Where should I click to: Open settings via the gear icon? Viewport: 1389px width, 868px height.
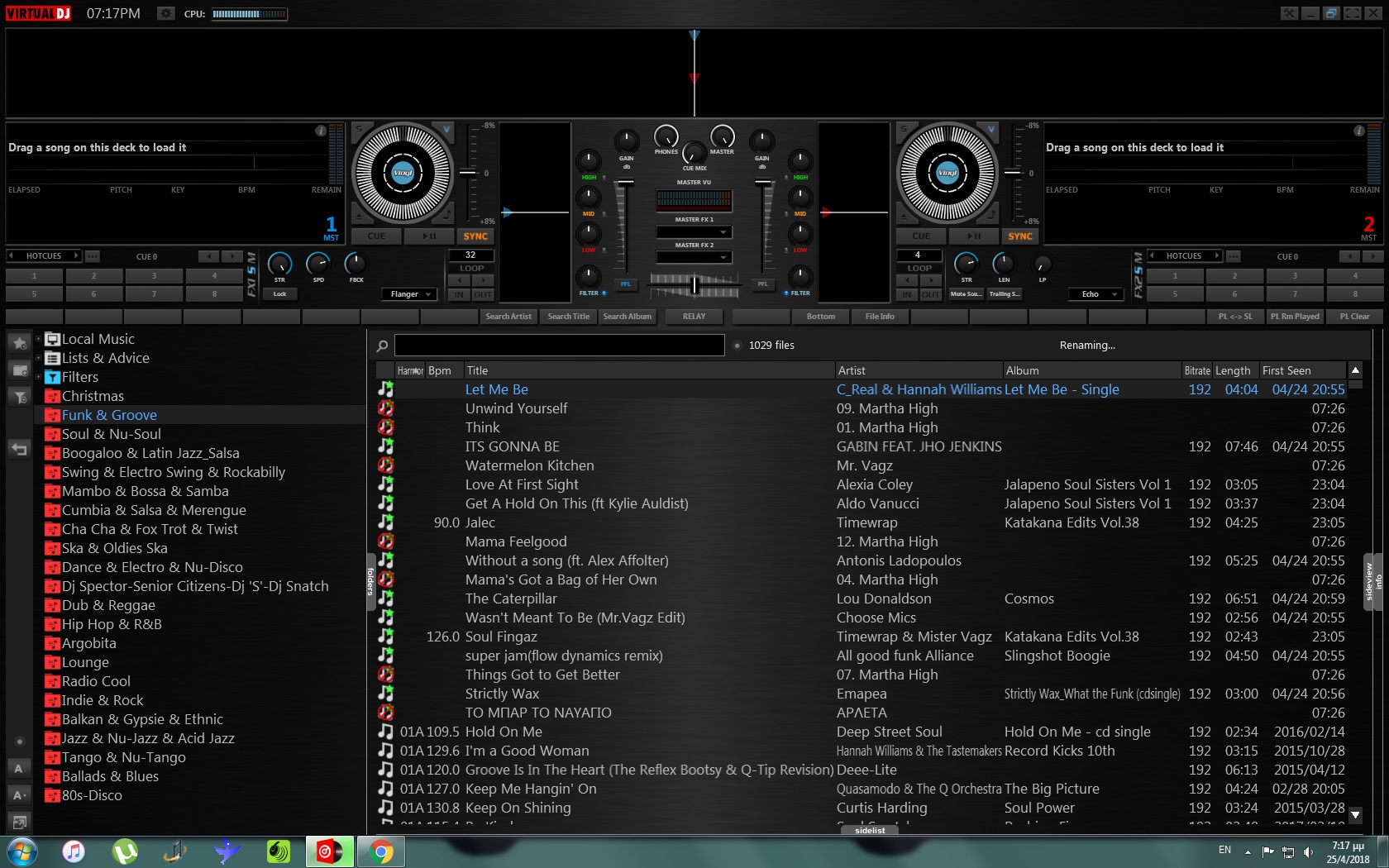[x=166, y=13]
